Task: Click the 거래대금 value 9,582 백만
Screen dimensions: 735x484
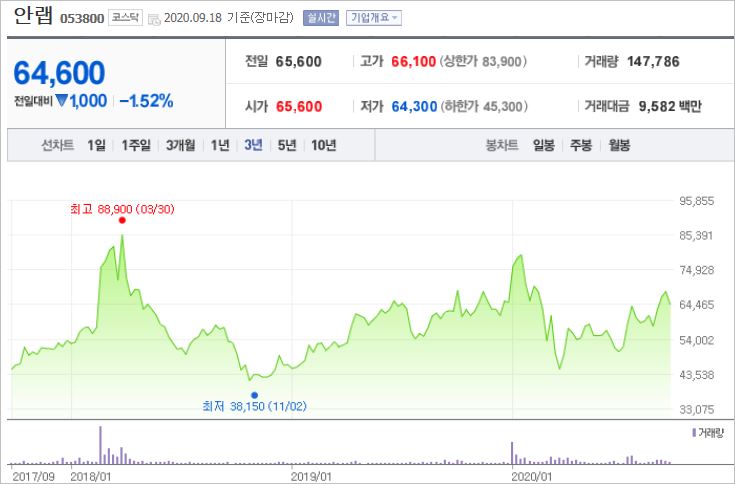Action: 670,106
